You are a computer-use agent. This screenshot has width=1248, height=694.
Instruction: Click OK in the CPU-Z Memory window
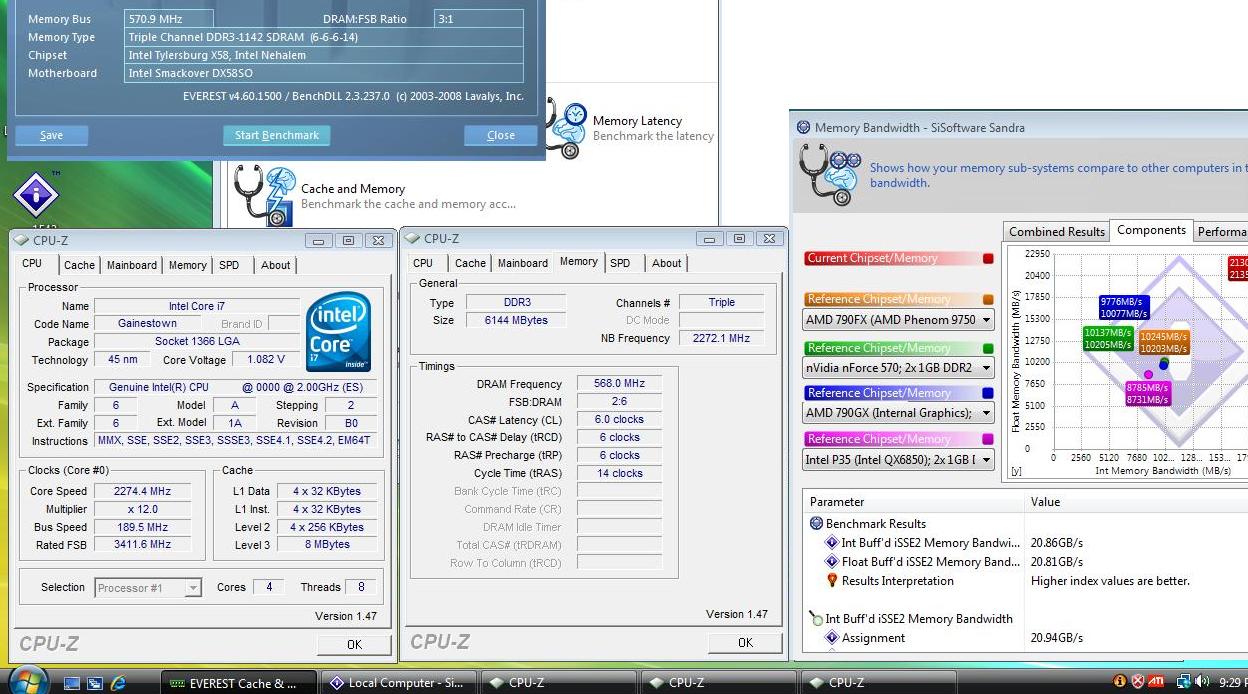pos(745,642)
